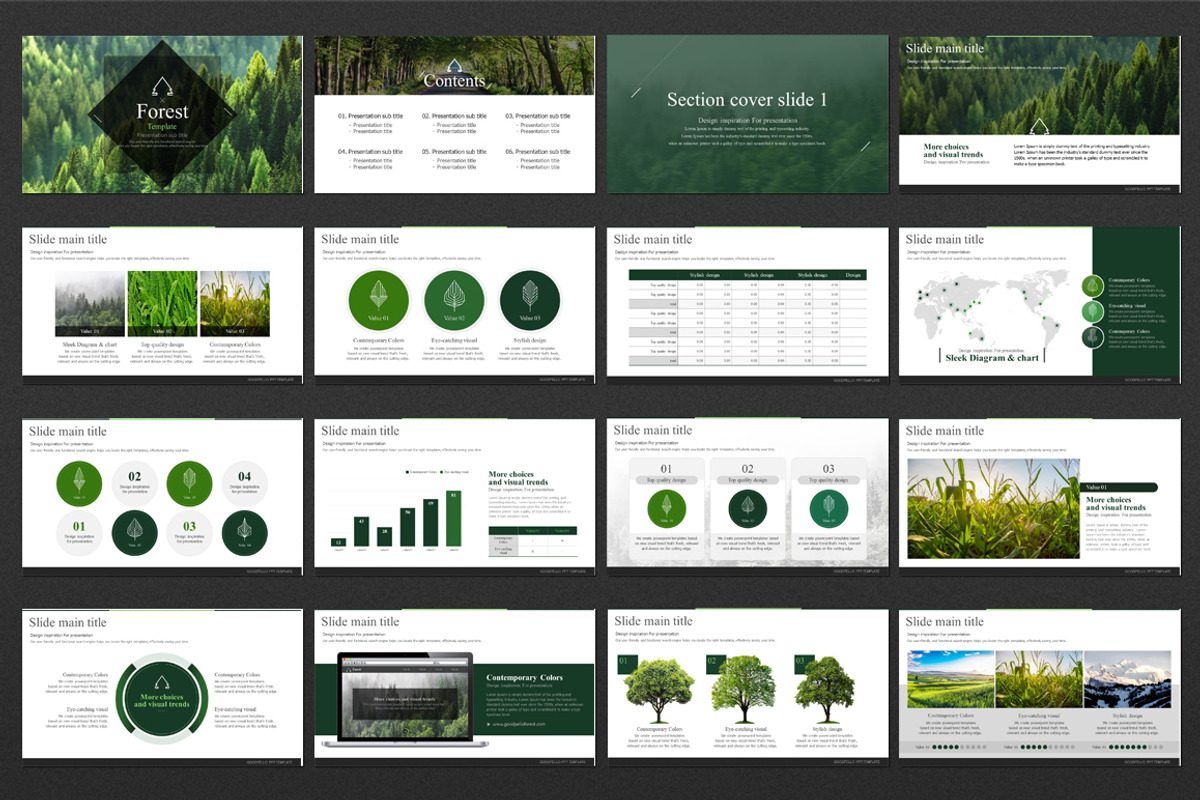Click the Stylish design leaf icon in Value 03 circle
Viewport: 1200px width, 800px height.
(530, 293)
